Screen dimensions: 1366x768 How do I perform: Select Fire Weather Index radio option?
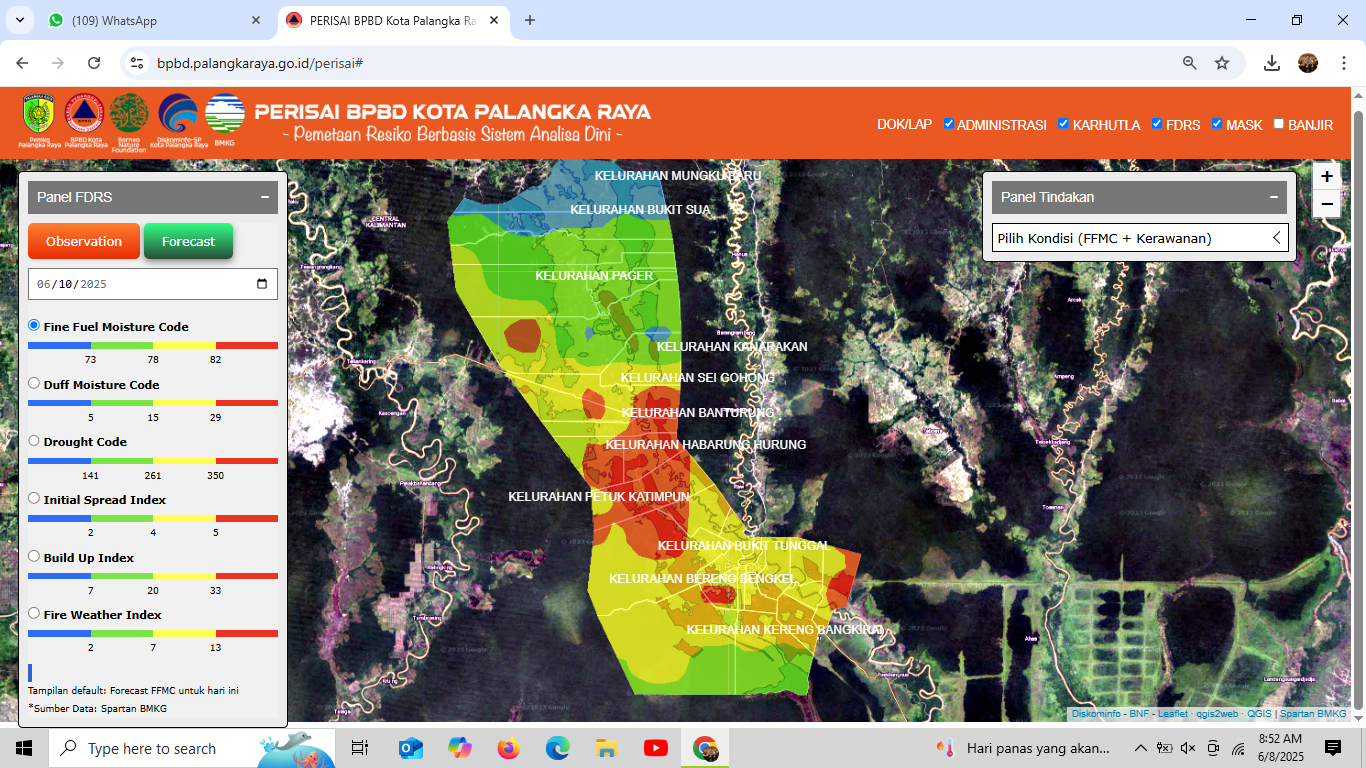tap(34, 614)
